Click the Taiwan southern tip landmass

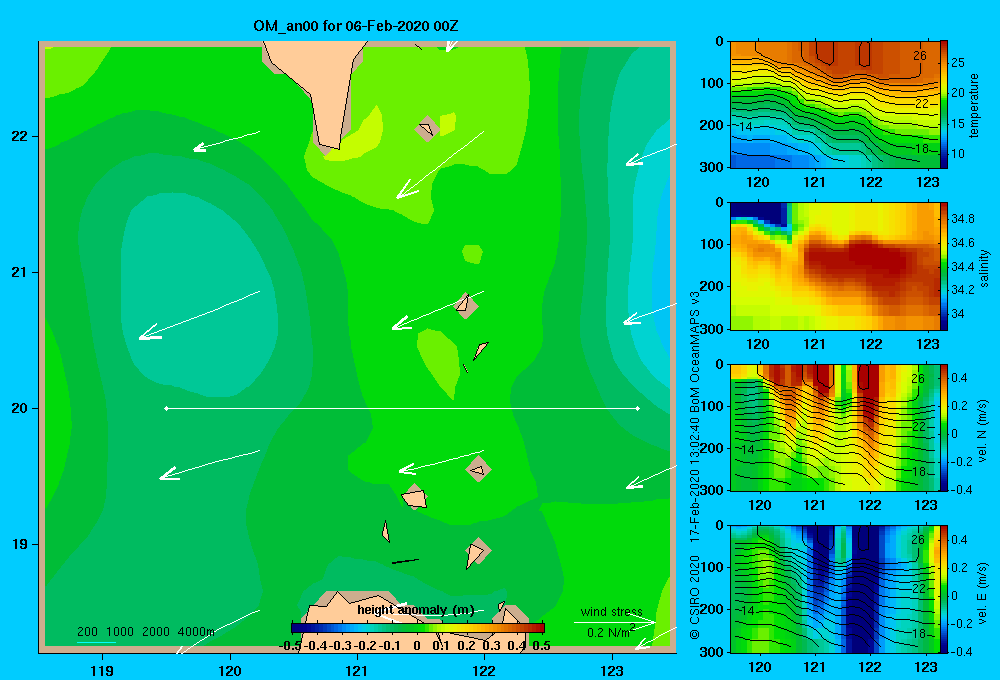click(x=319, y=89)
